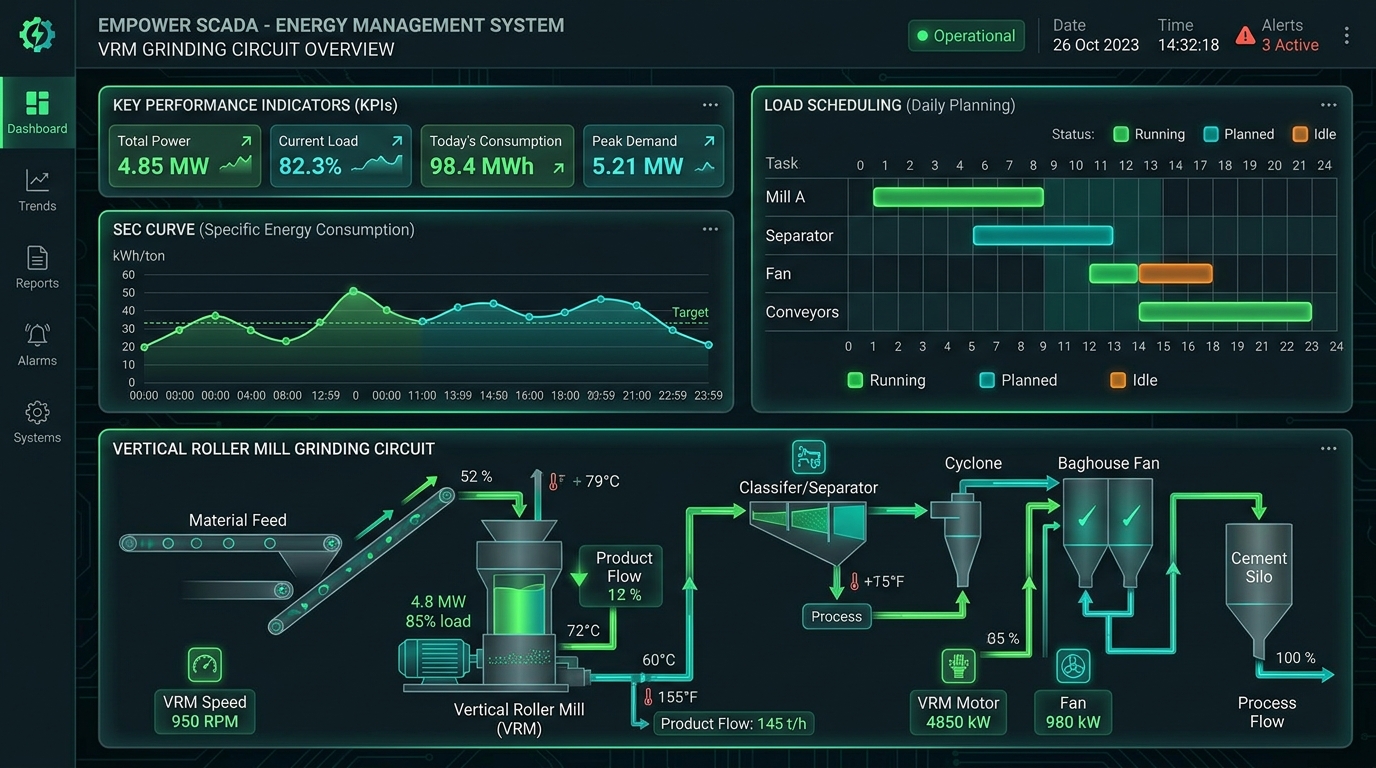Click the Product Flow 145 t/h label
1376x768 pixels.
[733, 723]
